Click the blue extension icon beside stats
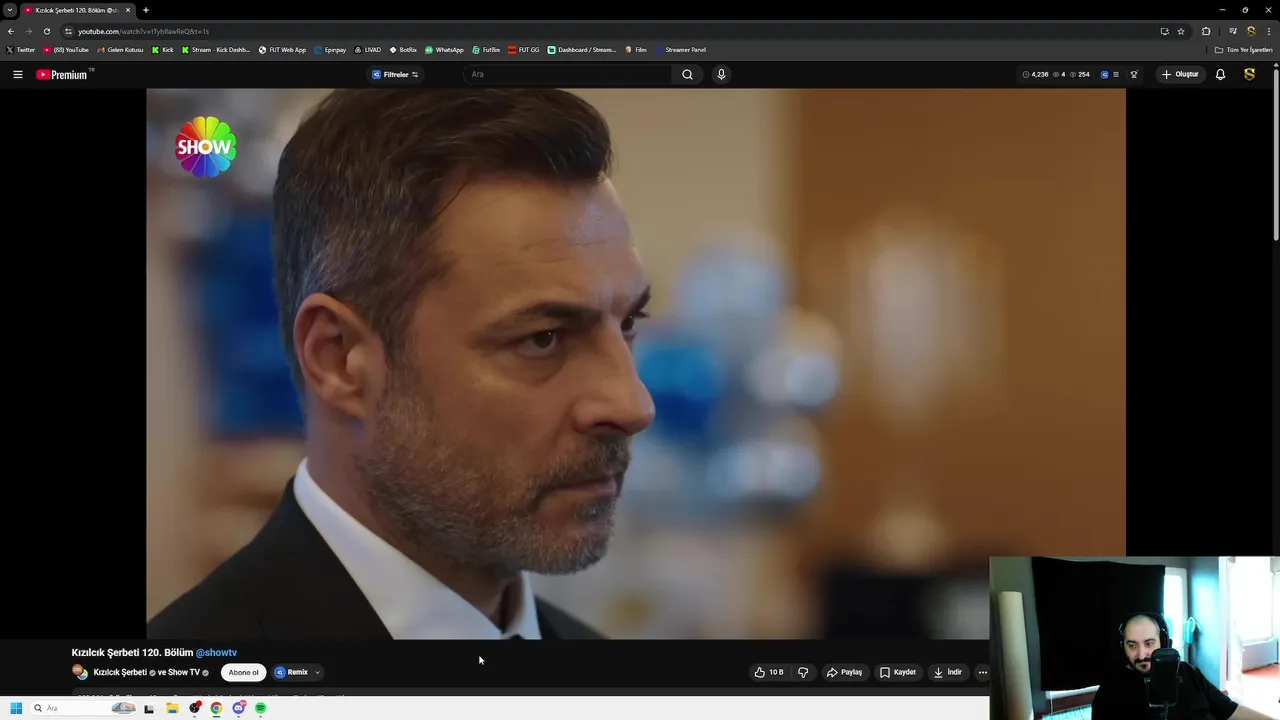 point(1104,74)
